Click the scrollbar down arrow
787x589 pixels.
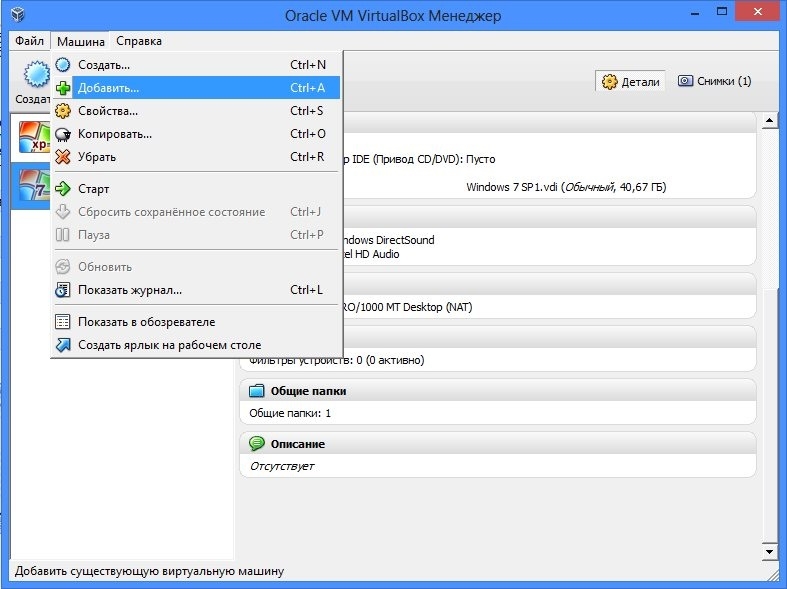click(769, 551)
